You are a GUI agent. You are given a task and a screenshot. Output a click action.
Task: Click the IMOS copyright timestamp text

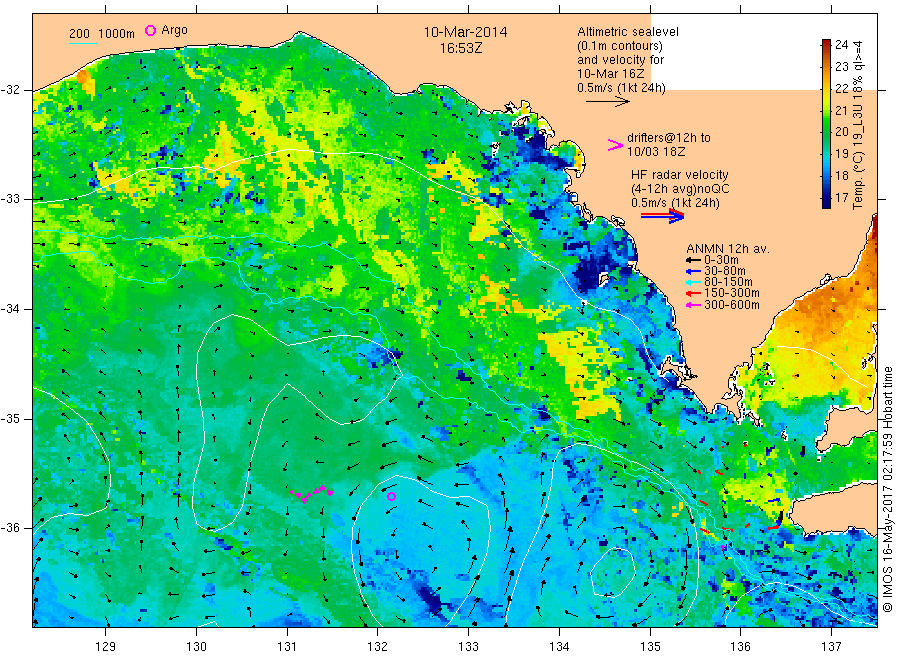[888, 489]
